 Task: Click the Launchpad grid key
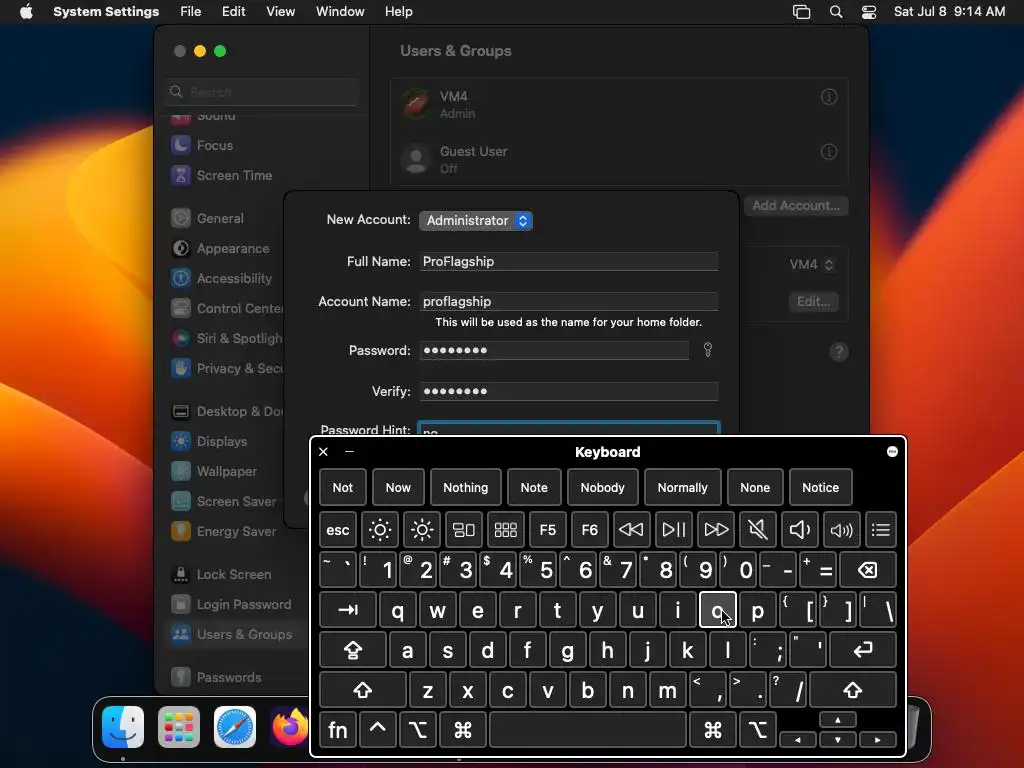coord(505,530)
